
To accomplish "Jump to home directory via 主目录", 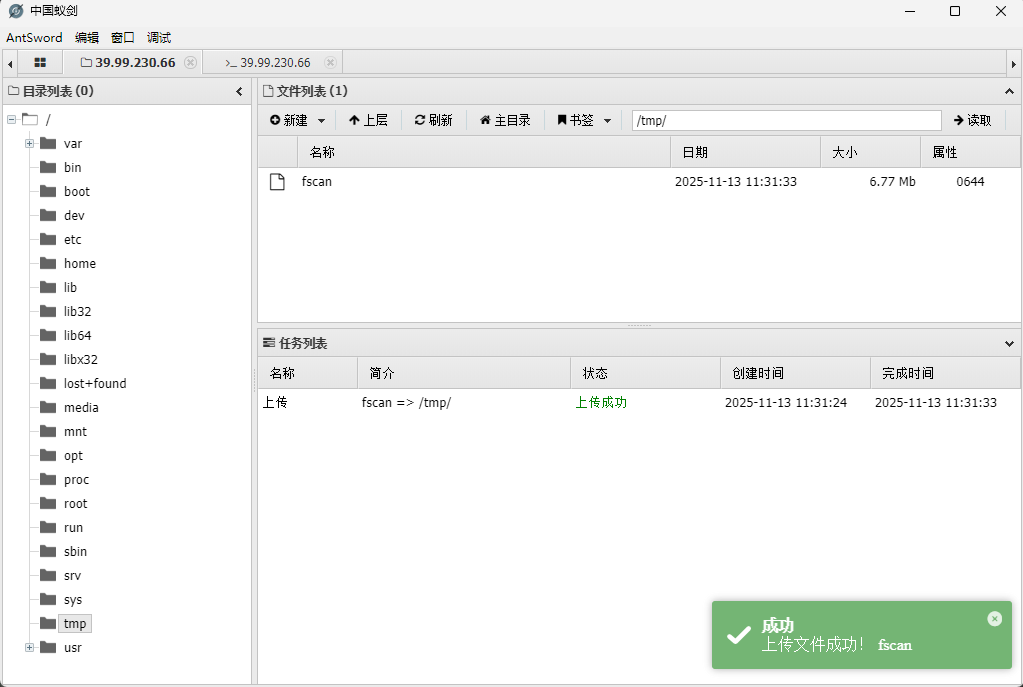I will point(505,120).
